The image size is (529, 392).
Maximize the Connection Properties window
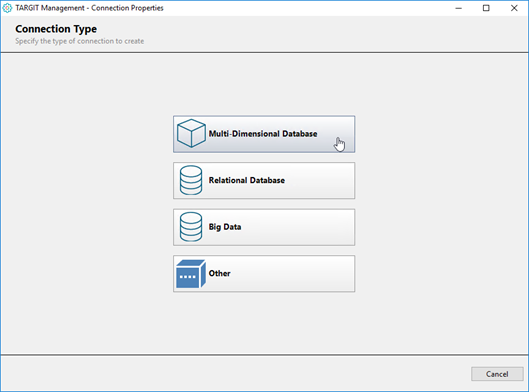coord(486,8)
